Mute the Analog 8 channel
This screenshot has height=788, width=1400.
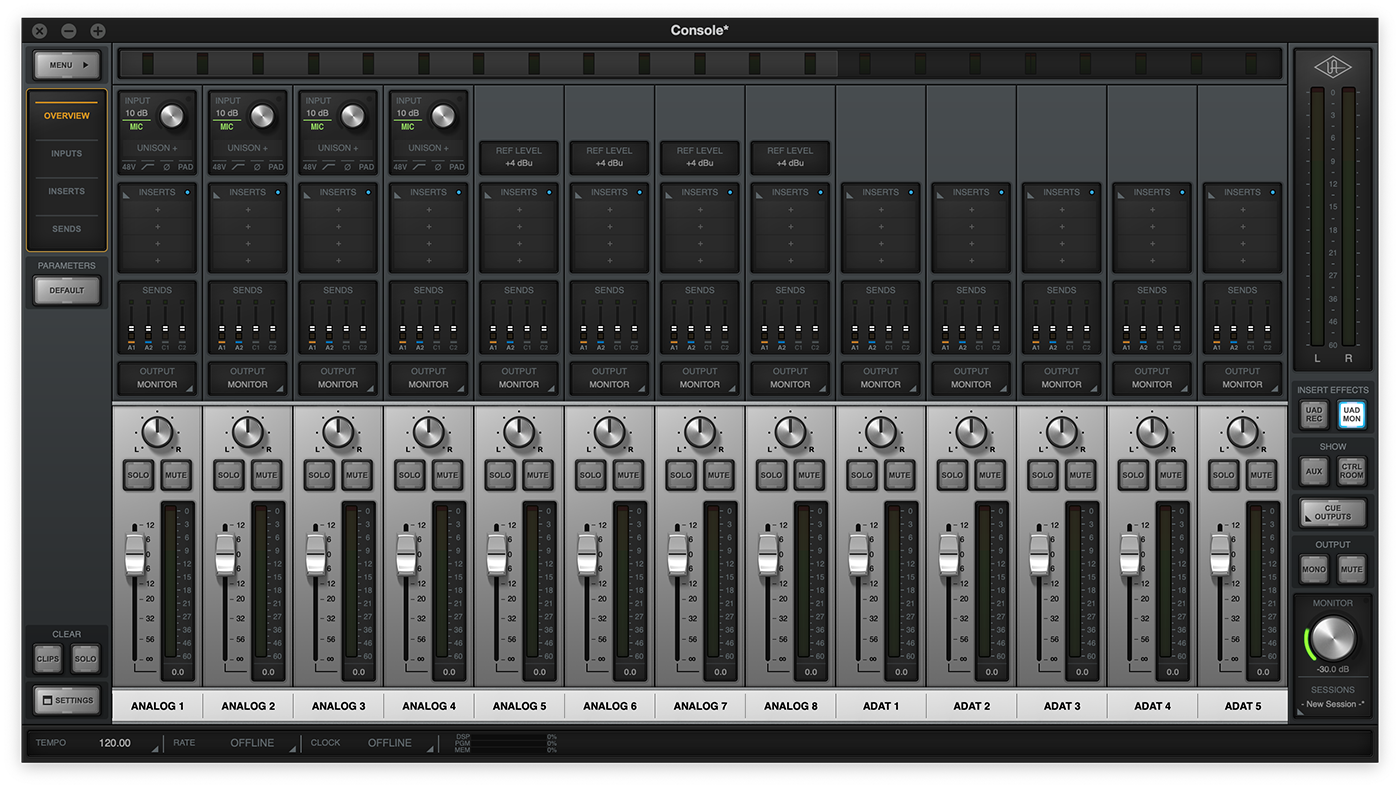(x=809, y=475)
